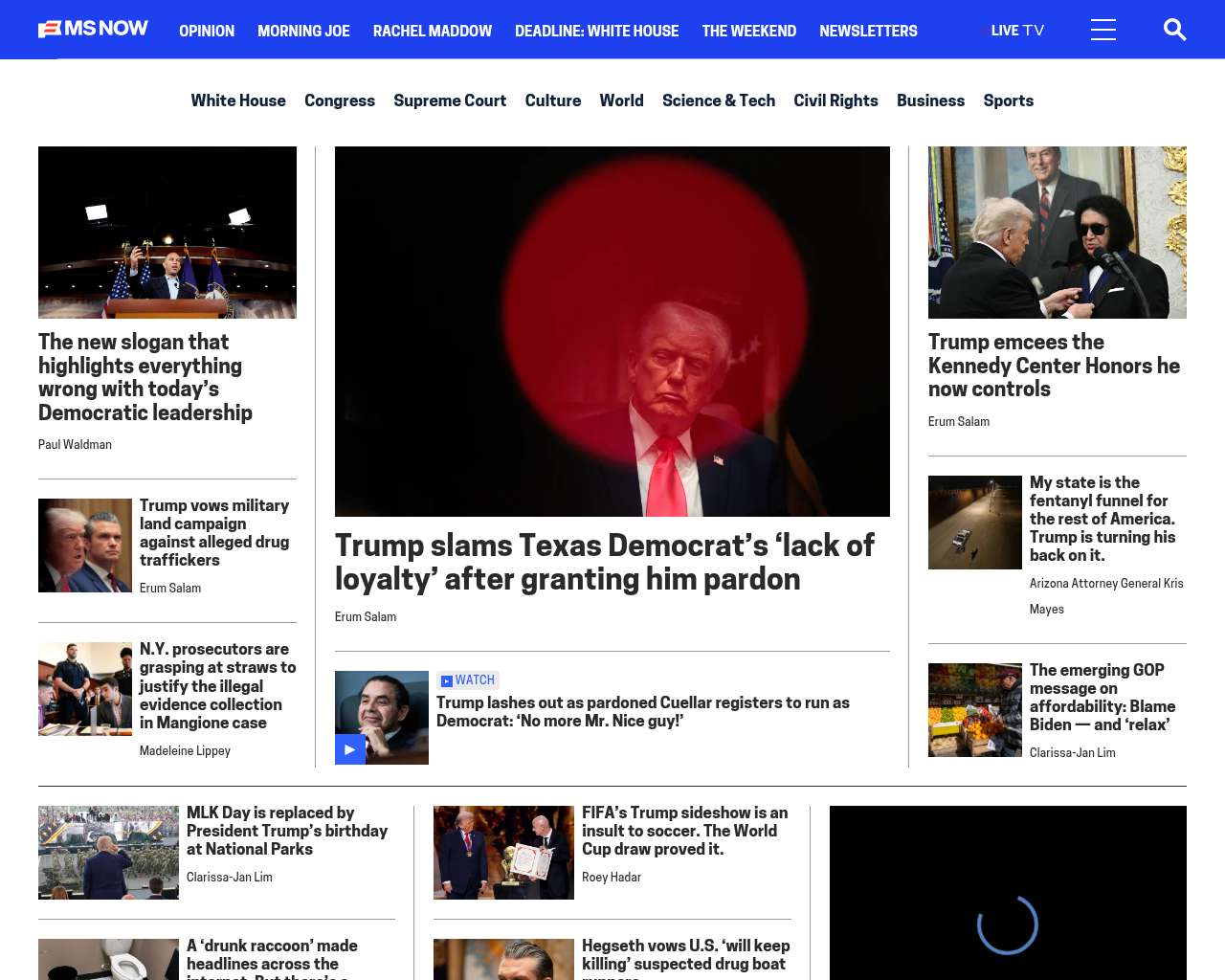Click the Mangione case courtroom thumbnail
The image size is (1225, 980).
pos(85,689)
